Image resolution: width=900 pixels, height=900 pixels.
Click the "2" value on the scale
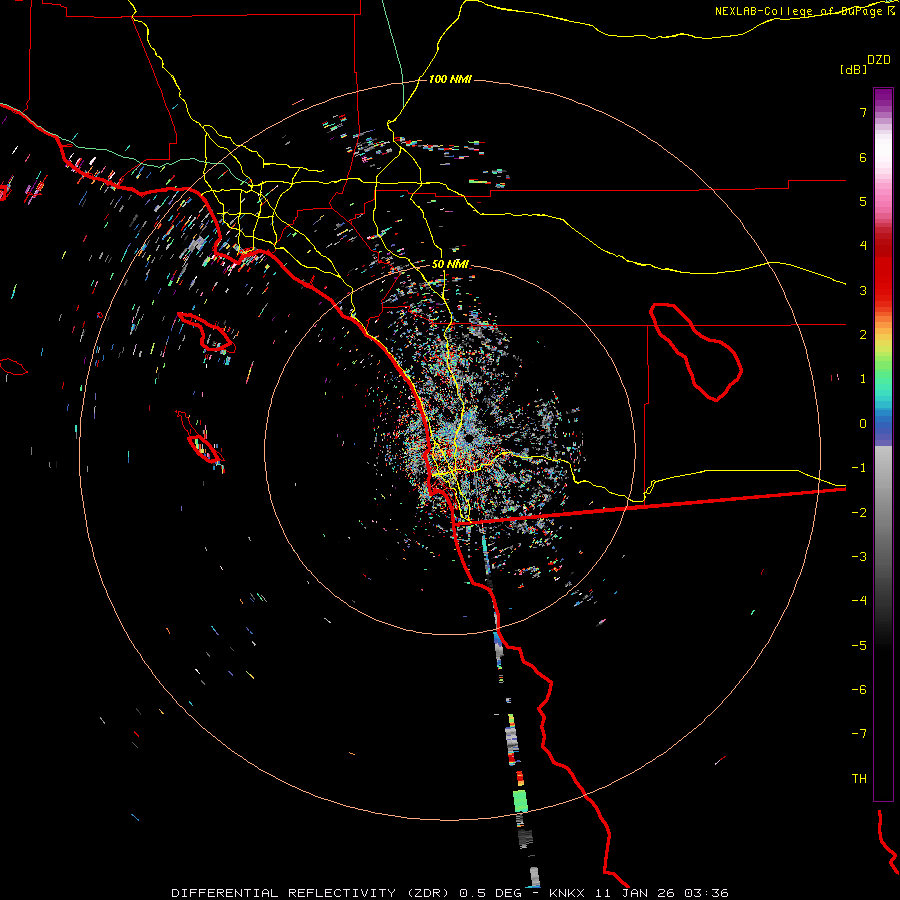coord(863,335)
